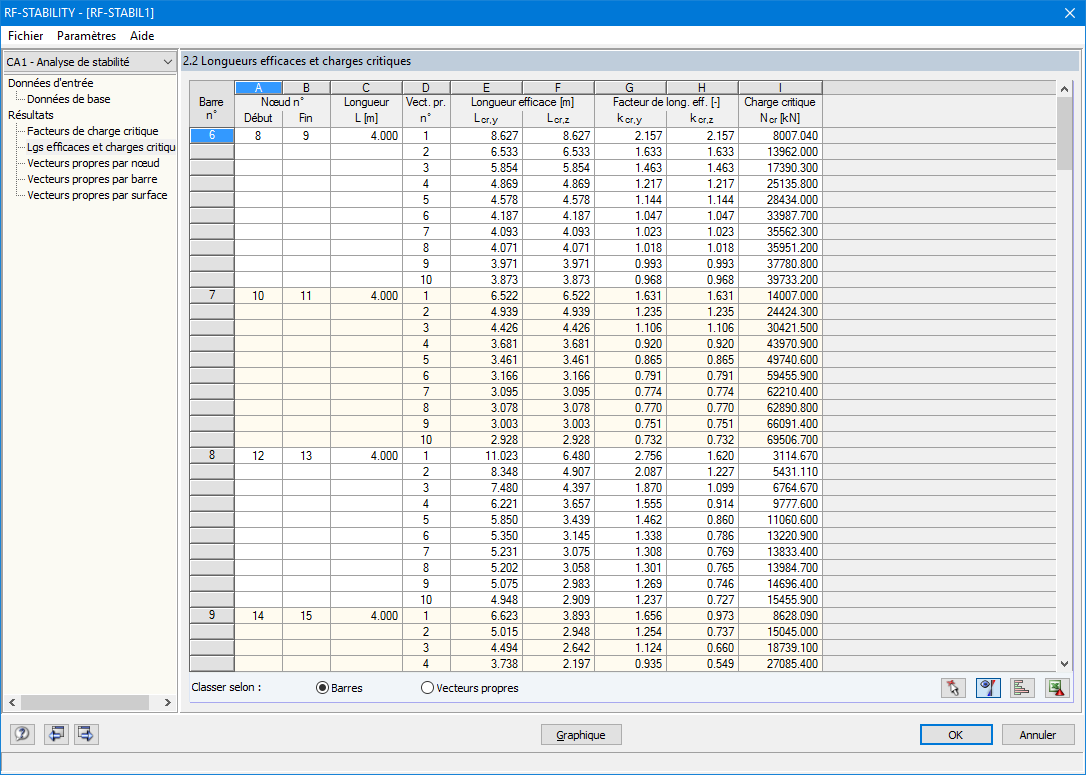Click the table scrollbar up arrow
Viewport: 1086px width, 775px height.
(1065, 89)
